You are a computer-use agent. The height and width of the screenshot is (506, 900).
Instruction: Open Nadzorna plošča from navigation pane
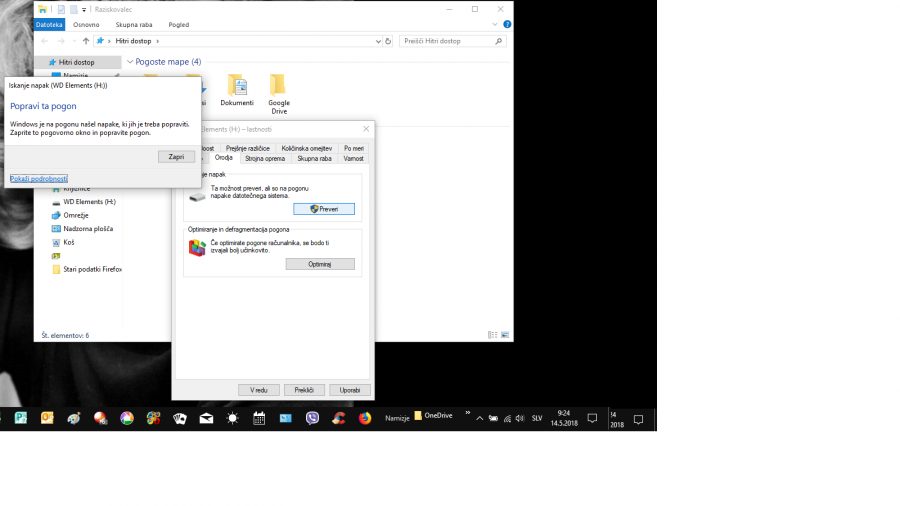(88, 229)
